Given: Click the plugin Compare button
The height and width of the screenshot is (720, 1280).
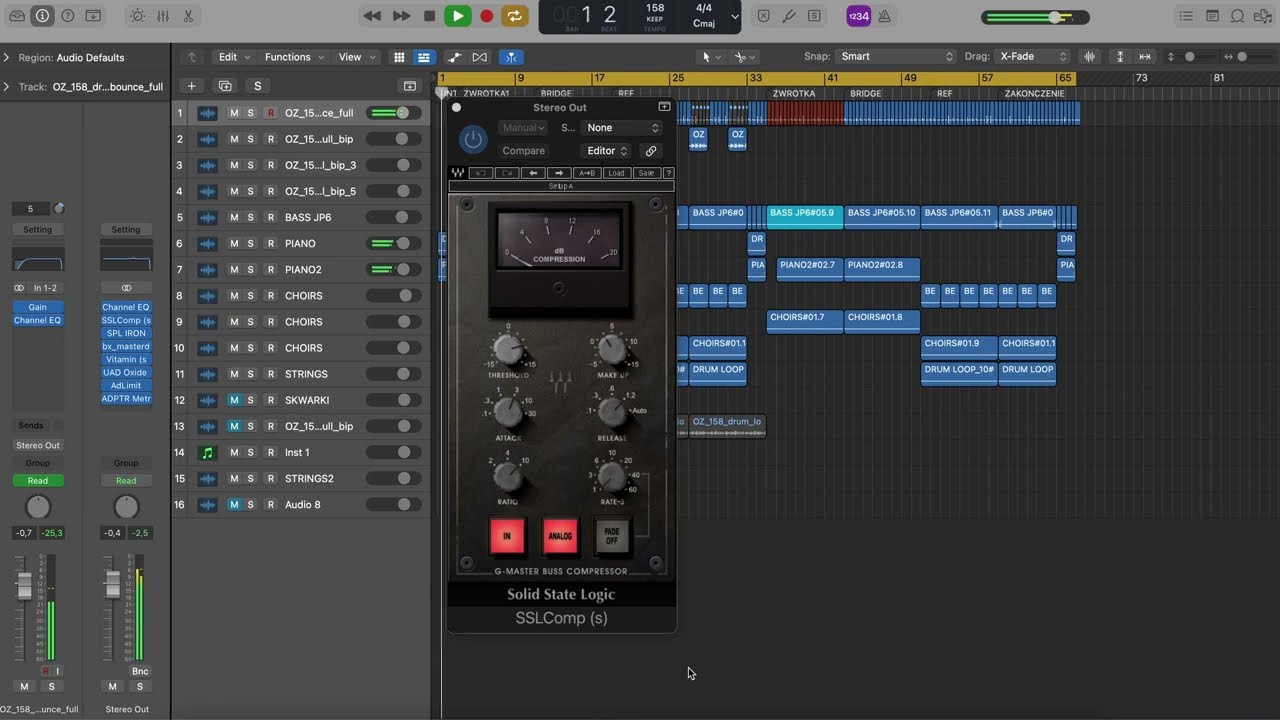Looking at the screenshot, I should (523, 151).
